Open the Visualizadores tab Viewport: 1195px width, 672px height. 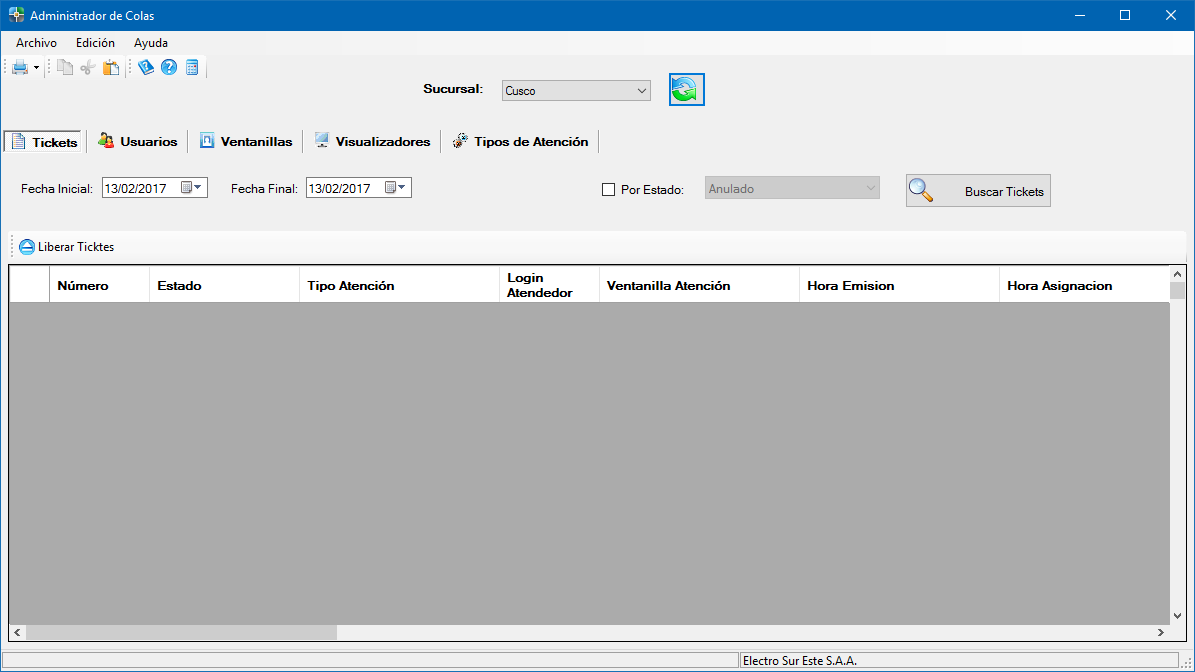coord(372,142)
